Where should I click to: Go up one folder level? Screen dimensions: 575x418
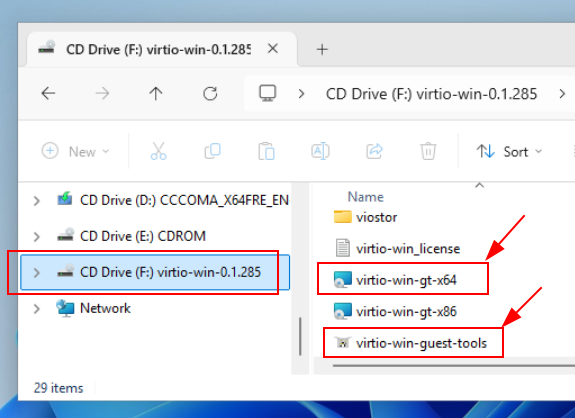(x=156, y=94)
